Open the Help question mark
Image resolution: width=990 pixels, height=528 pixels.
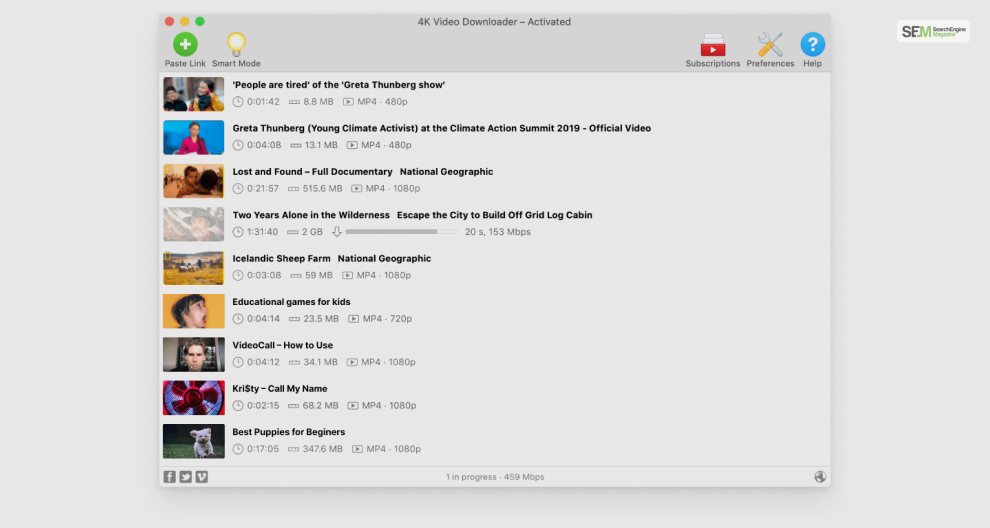[813, 44]
